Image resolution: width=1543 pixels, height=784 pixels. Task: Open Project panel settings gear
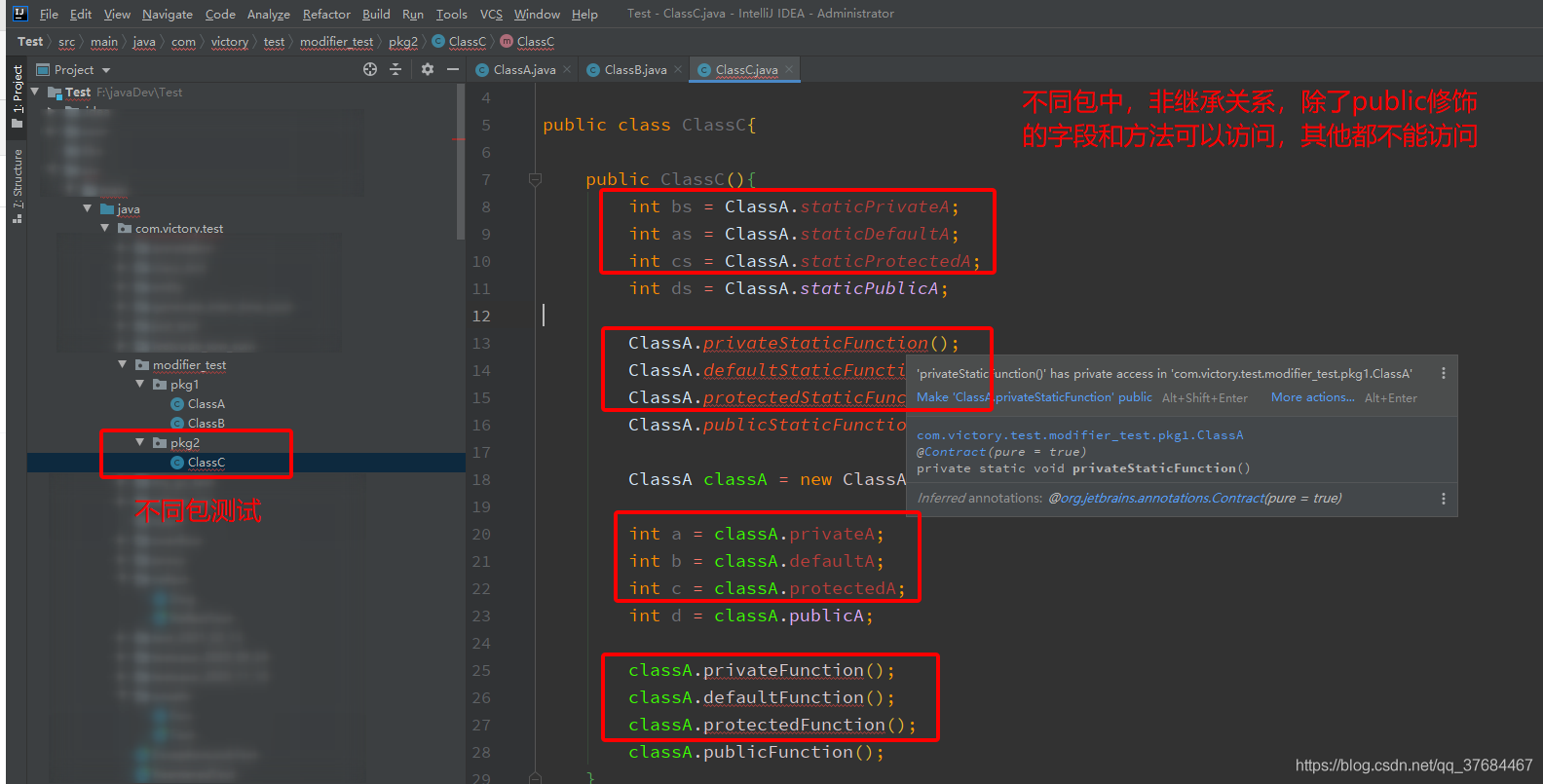[x=427, y=69]
